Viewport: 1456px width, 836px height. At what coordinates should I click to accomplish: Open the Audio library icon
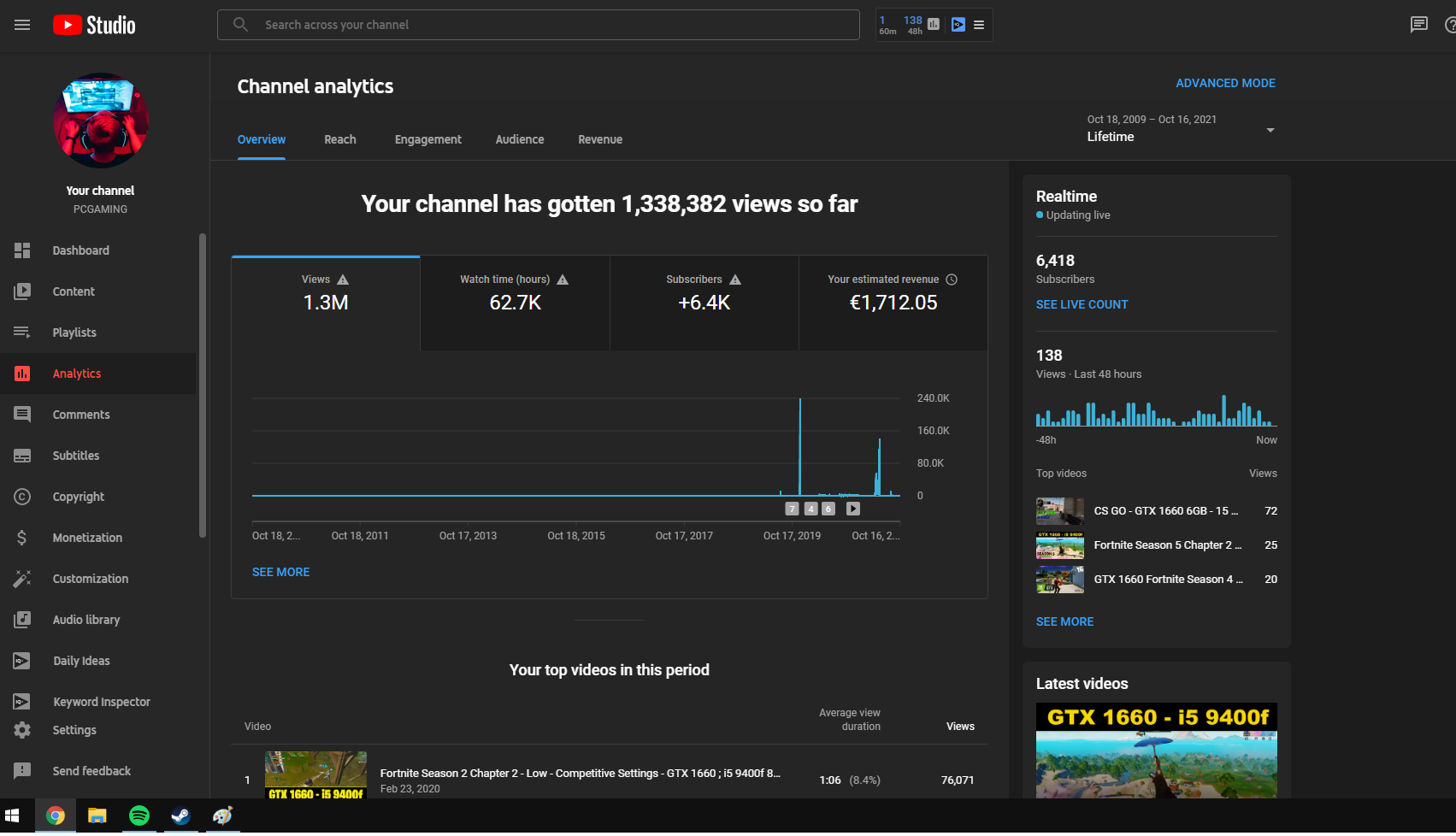pos(22,620)
